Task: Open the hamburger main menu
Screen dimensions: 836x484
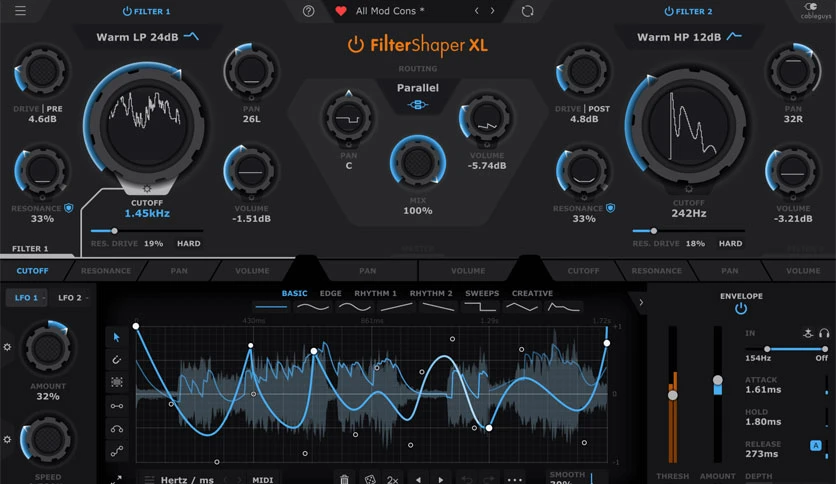Action: [x=20, y=11]
